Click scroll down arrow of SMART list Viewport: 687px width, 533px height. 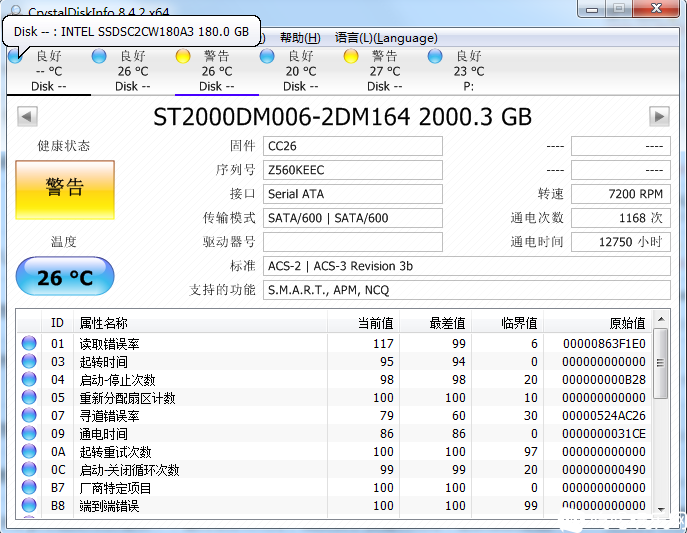click(661, 509)
